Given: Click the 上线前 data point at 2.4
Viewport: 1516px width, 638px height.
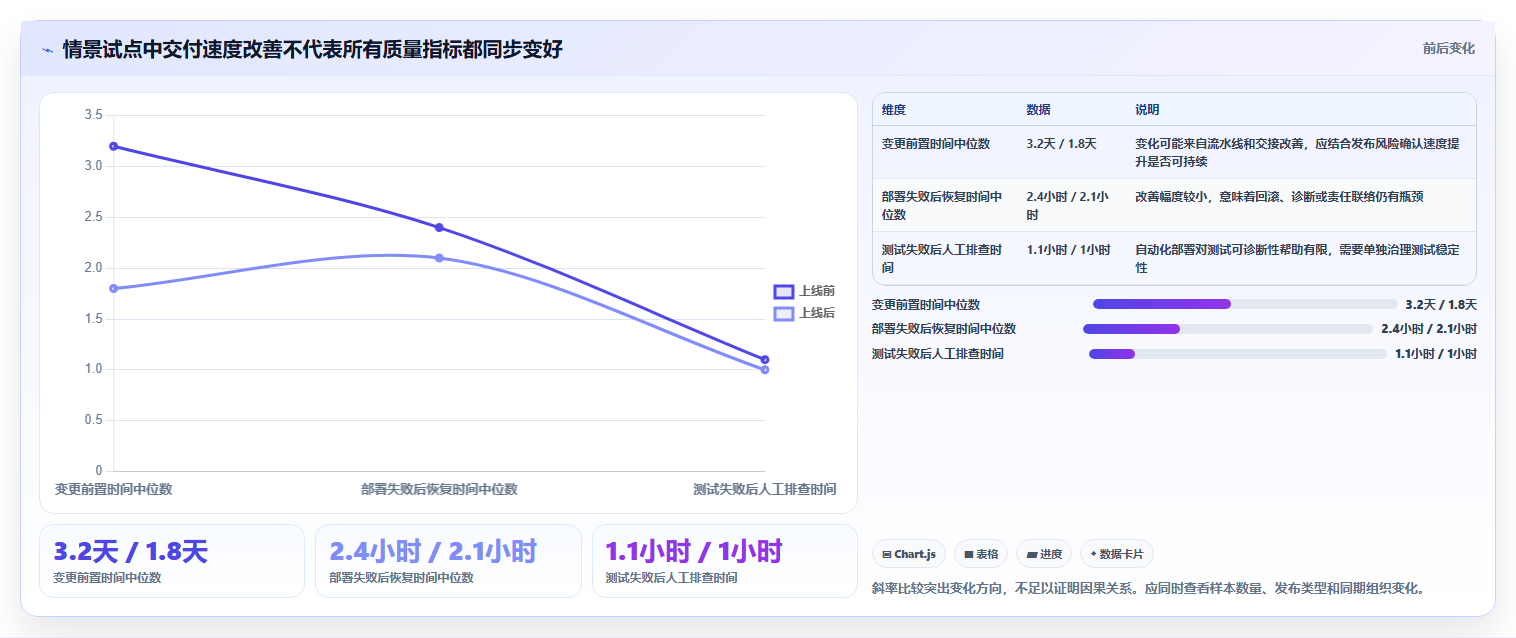Looking at the screenshot, I should pos(439,227).
